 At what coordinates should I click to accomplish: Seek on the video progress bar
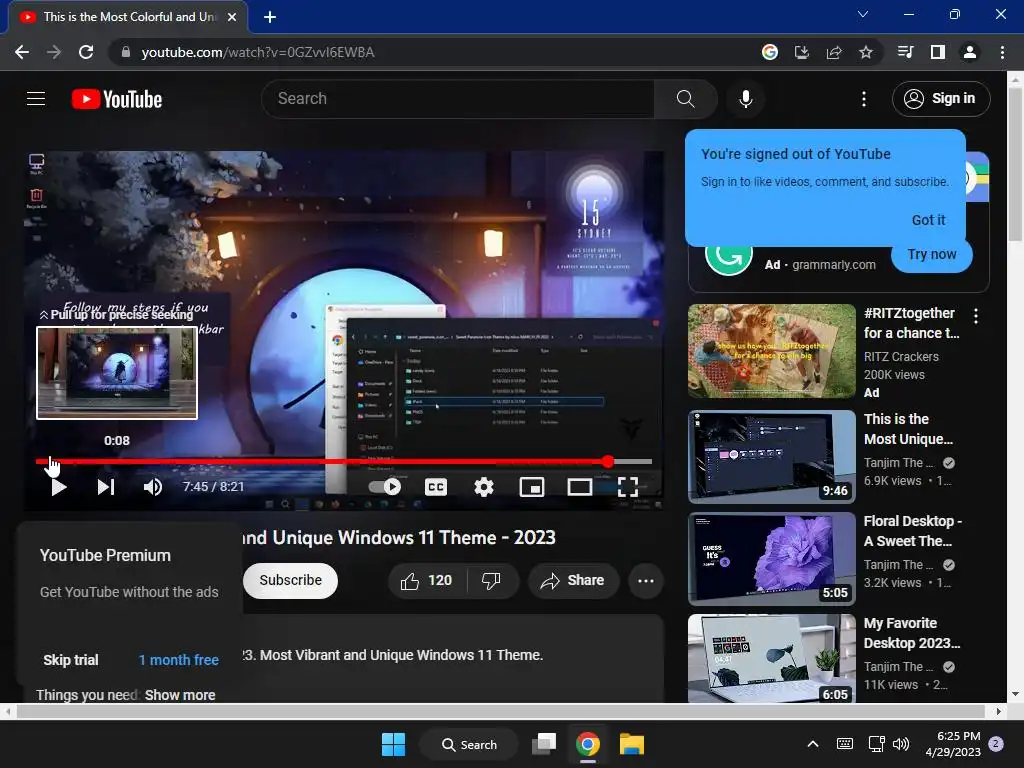coord(344,462)
